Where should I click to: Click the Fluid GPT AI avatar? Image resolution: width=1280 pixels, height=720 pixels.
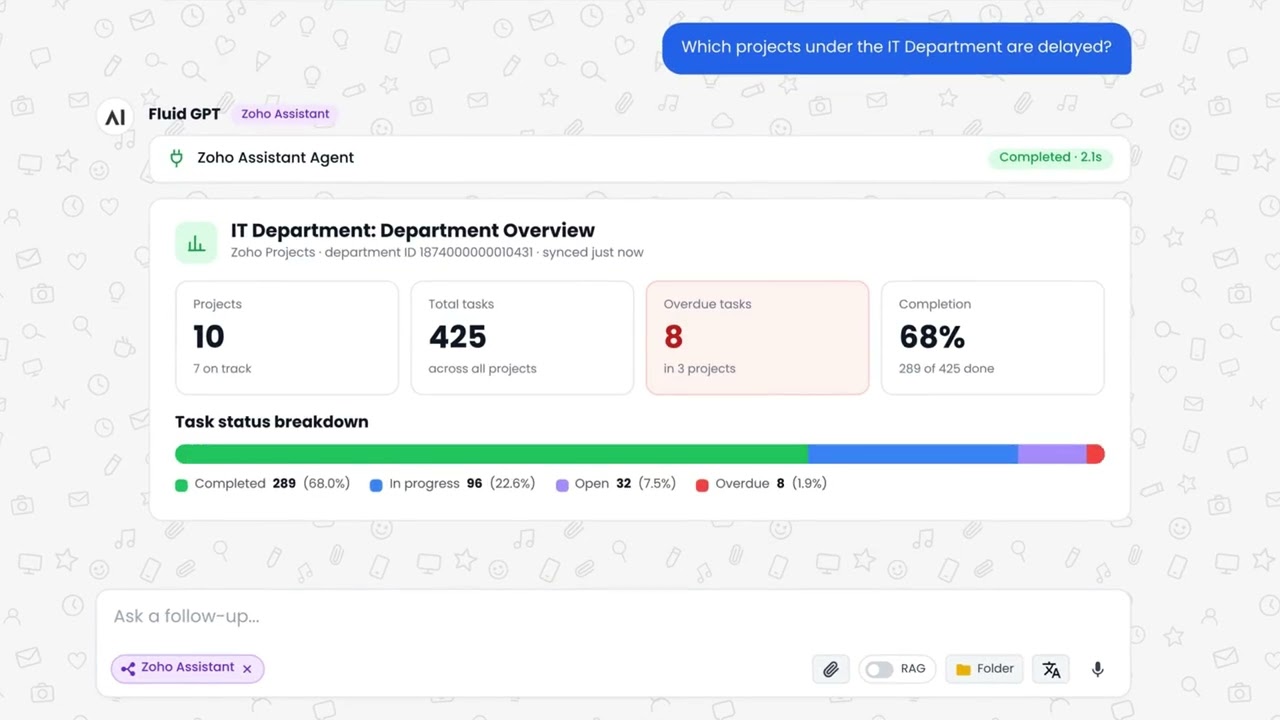coord(115,118)
